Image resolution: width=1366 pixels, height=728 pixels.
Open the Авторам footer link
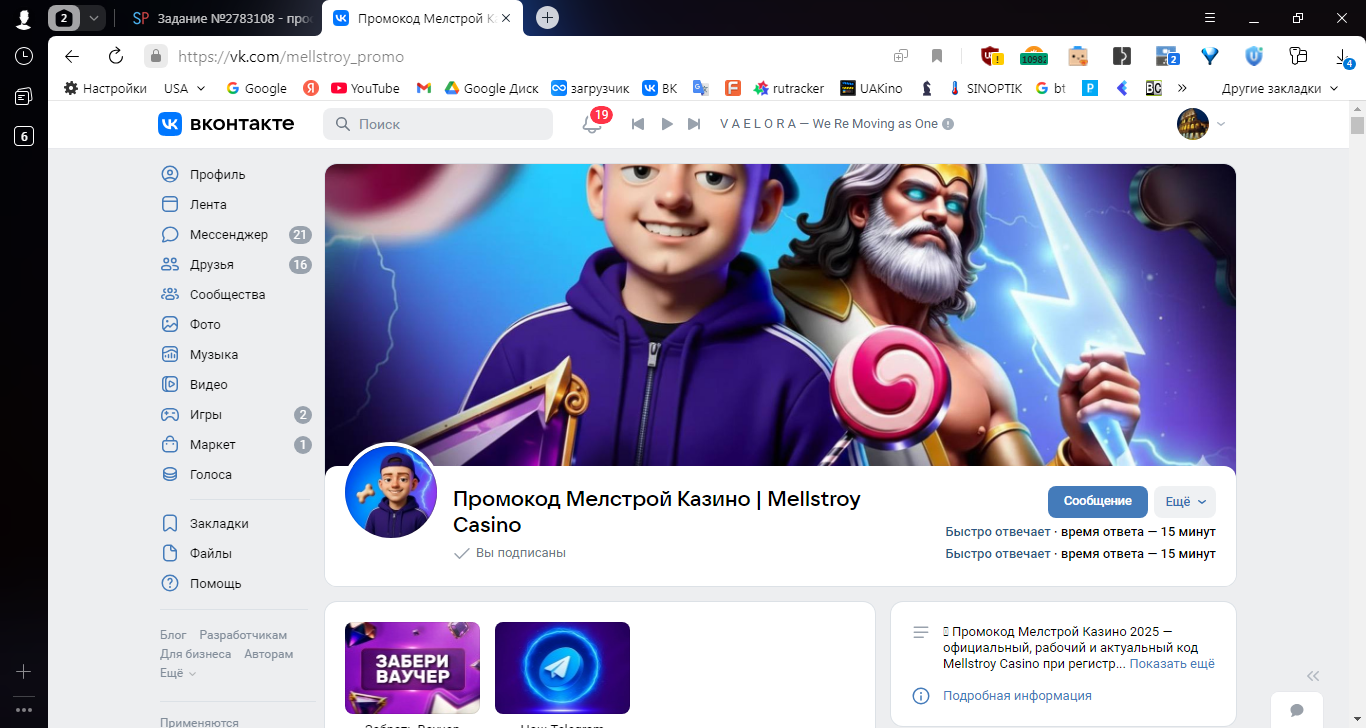point(269,654)
